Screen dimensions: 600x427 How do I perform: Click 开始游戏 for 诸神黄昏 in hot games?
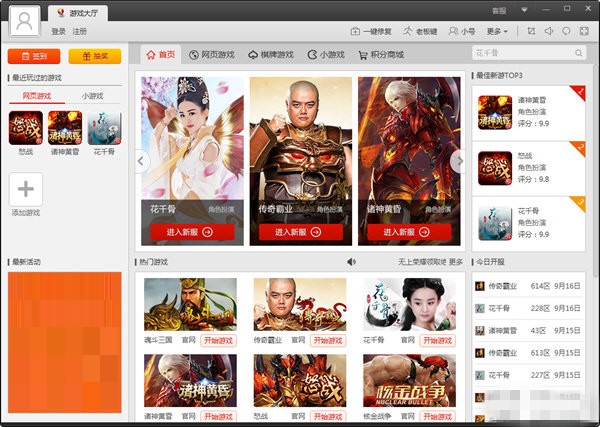click(x=218, y=416)
